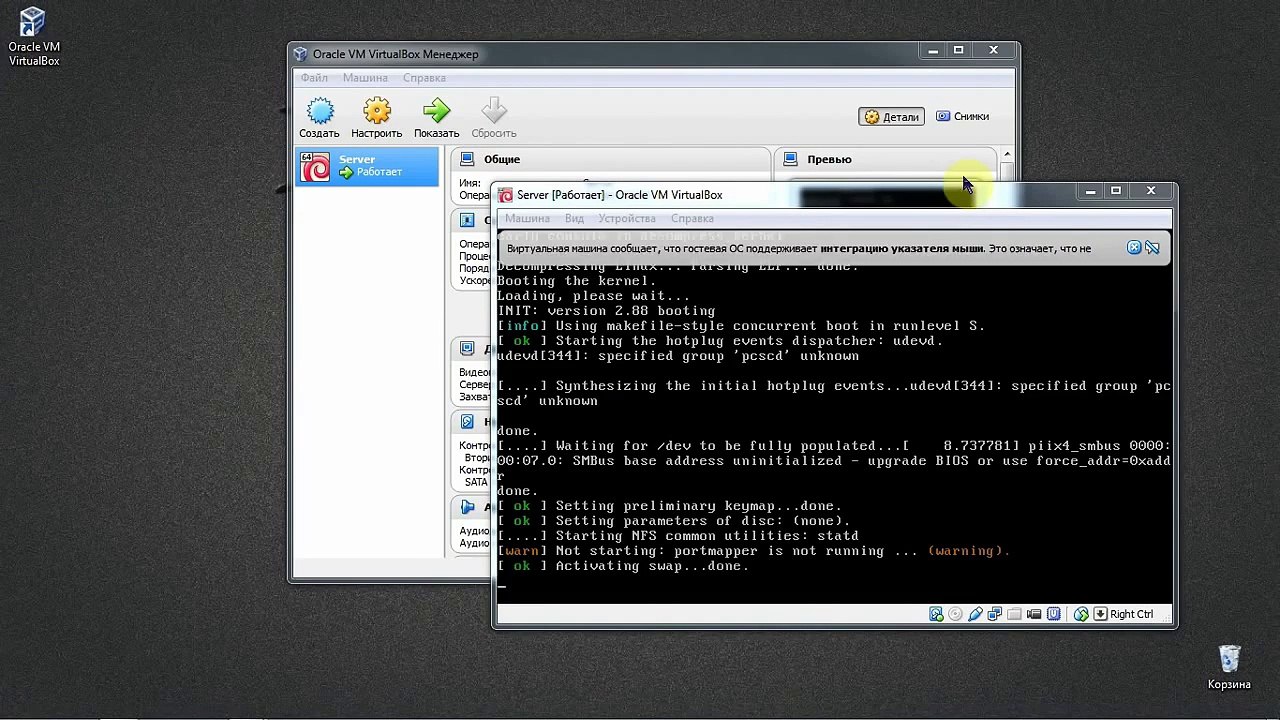Maximize the Server VM window
1280x720 pixels.
(x=1116, y=191)
